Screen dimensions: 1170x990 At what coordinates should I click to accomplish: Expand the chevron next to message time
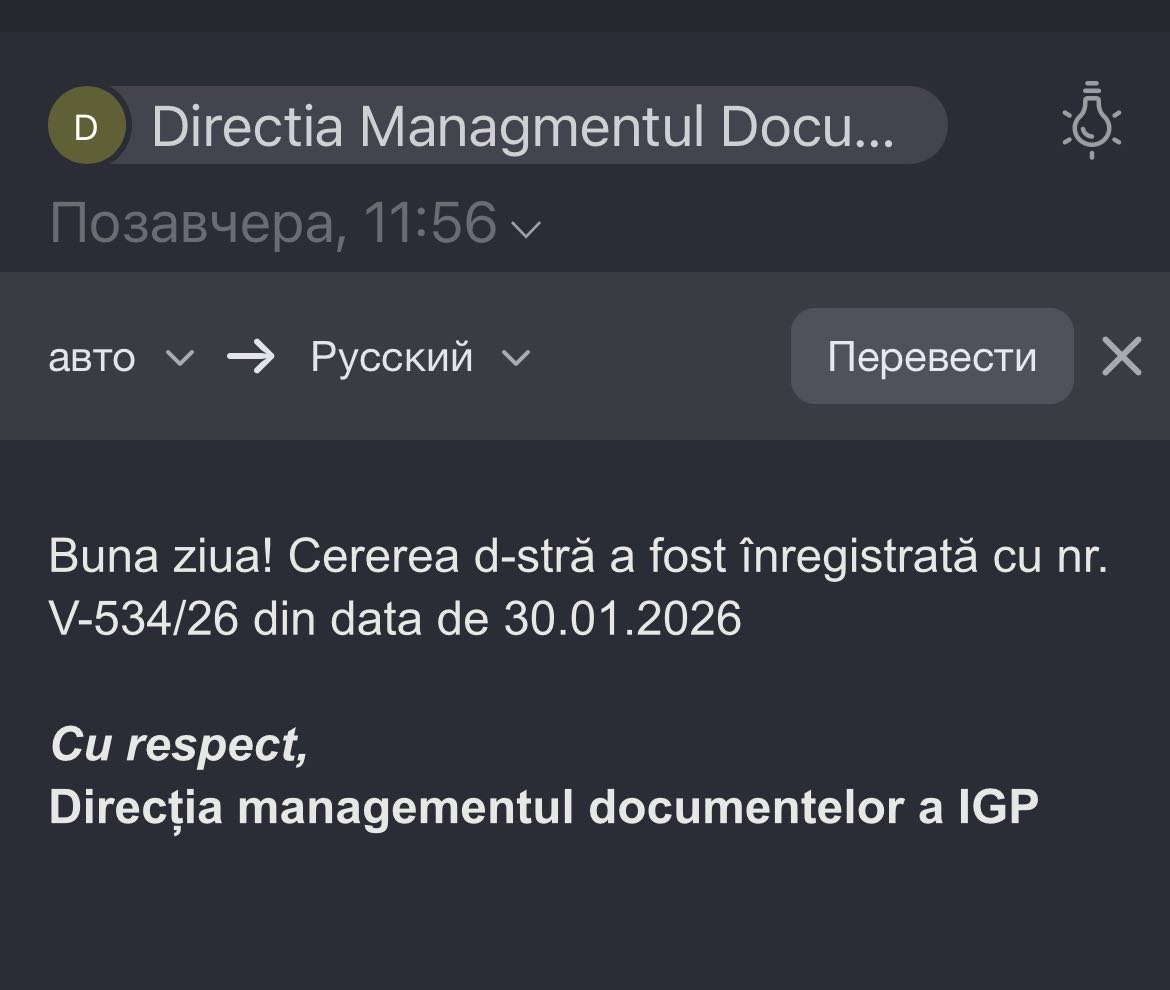click(526, 229)
